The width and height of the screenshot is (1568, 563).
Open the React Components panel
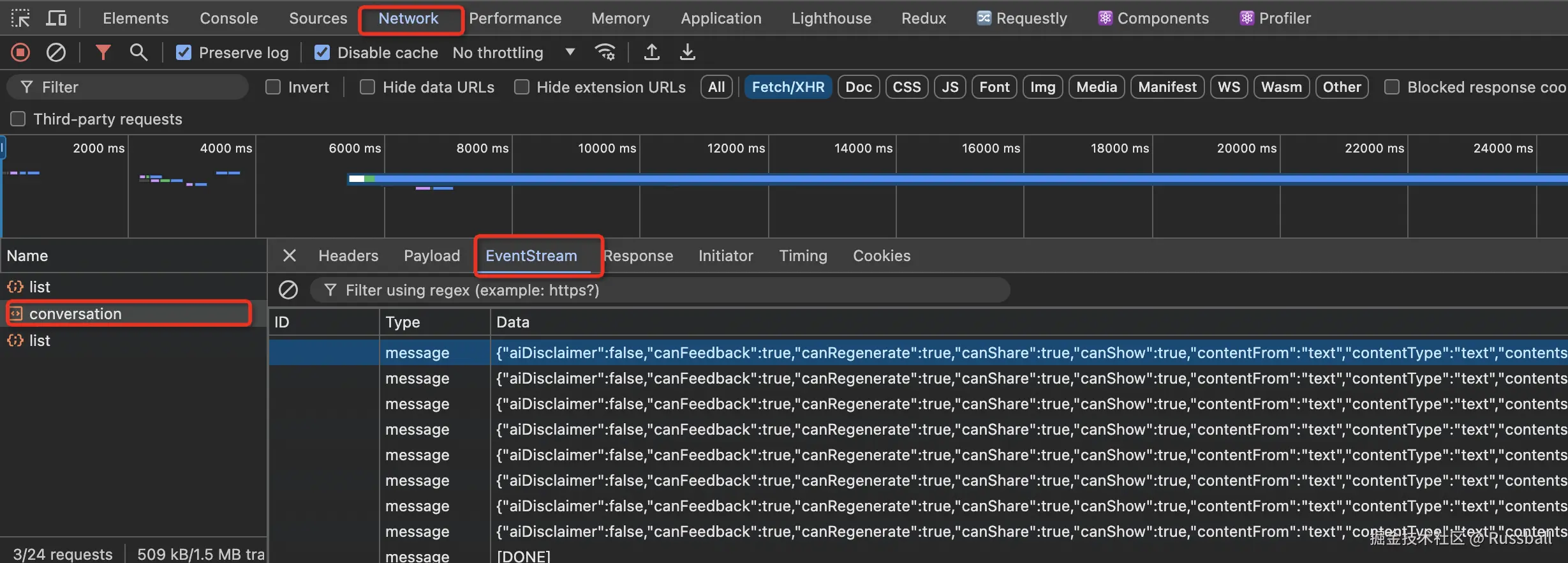1153,19
